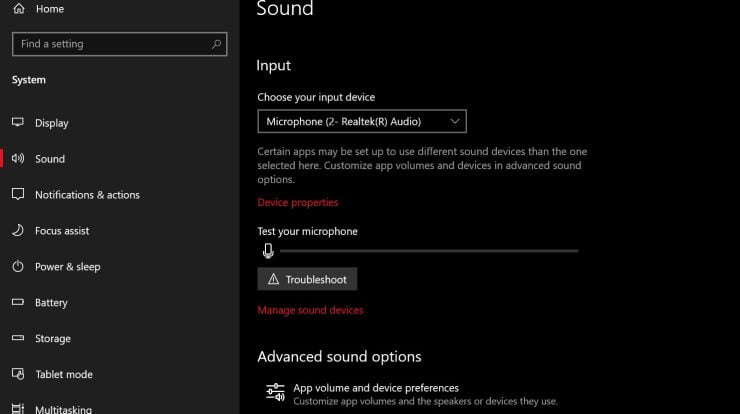Click the Input section heading
This screenshot has width=740, height=414.
pos(273,65)
